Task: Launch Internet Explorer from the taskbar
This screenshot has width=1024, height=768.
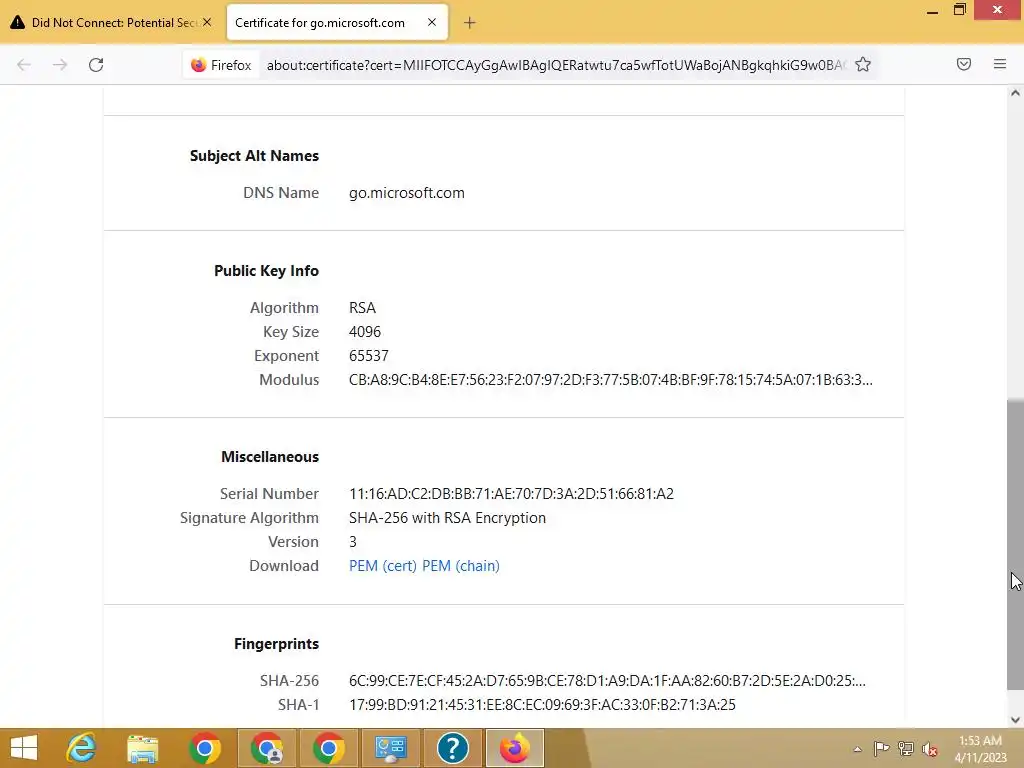Action: tap(82, 748)
